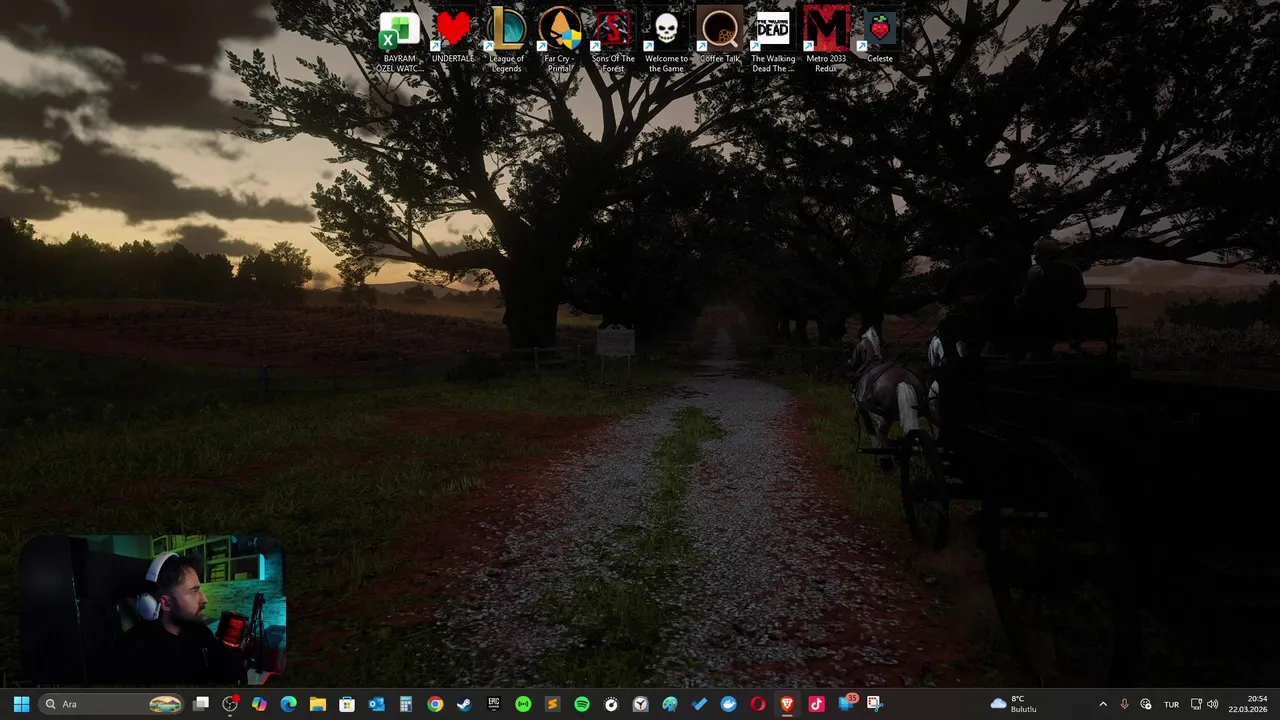Screen dimensions: 1280x720
Task: Open the volume speaker tray icon
Action: (x=1213, y=704)
